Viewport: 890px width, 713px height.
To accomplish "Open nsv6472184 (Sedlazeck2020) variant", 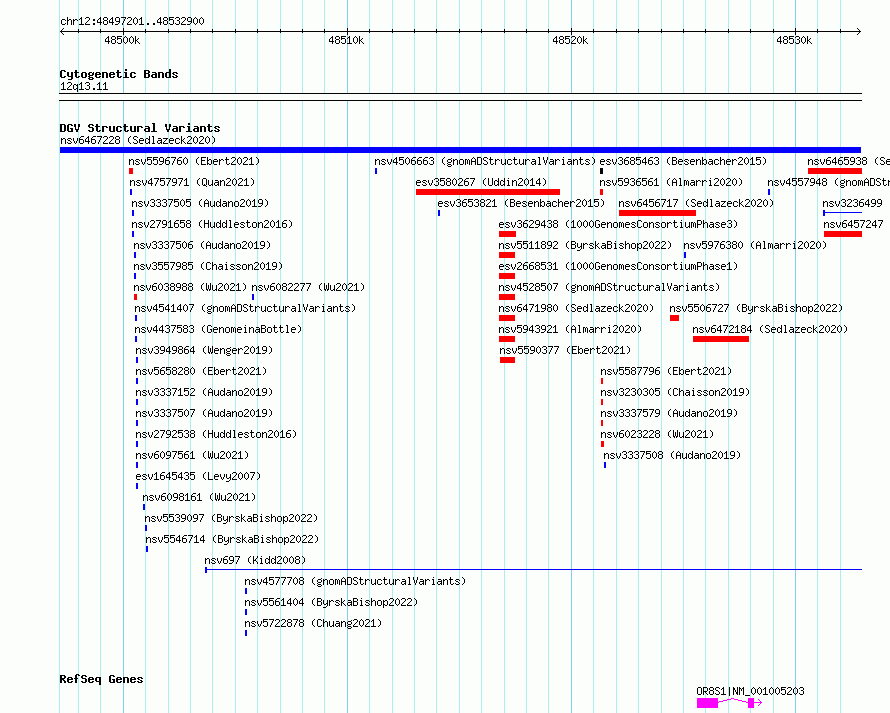I will point(770,329).
